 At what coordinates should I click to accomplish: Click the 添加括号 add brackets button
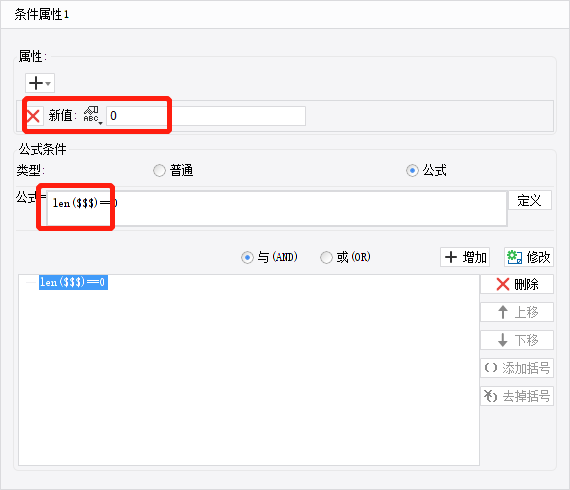coord(517,368)
